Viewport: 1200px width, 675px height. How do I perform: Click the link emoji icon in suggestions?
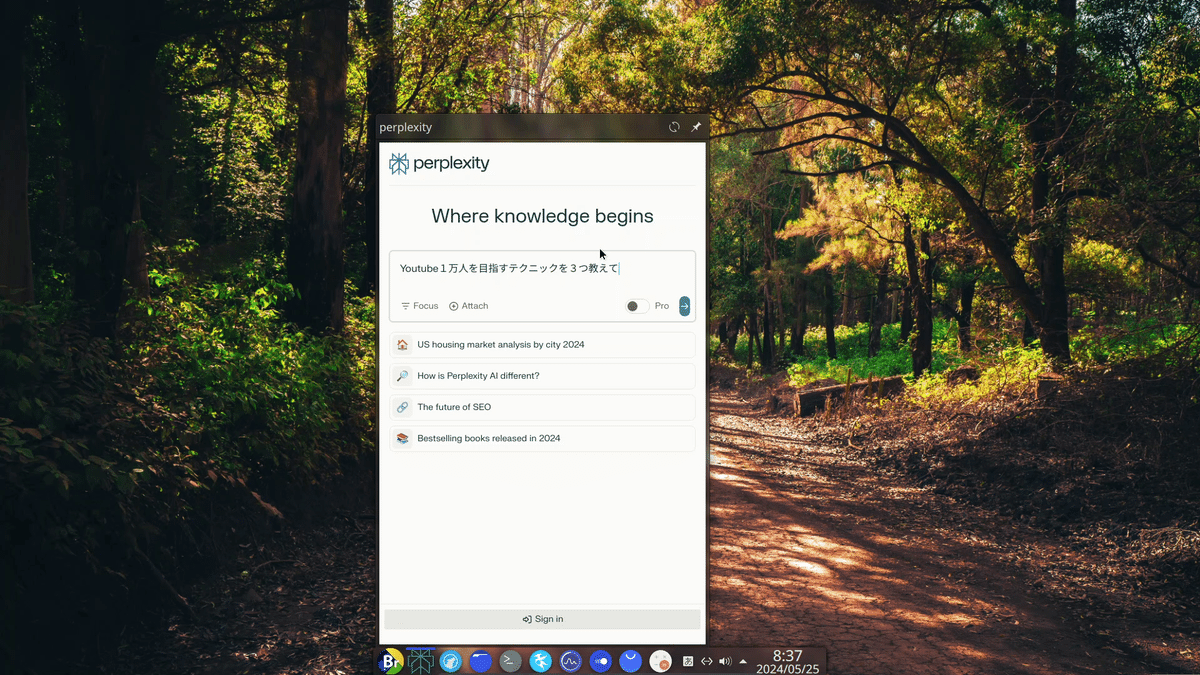pyautogui.click(x=402, y=407)
